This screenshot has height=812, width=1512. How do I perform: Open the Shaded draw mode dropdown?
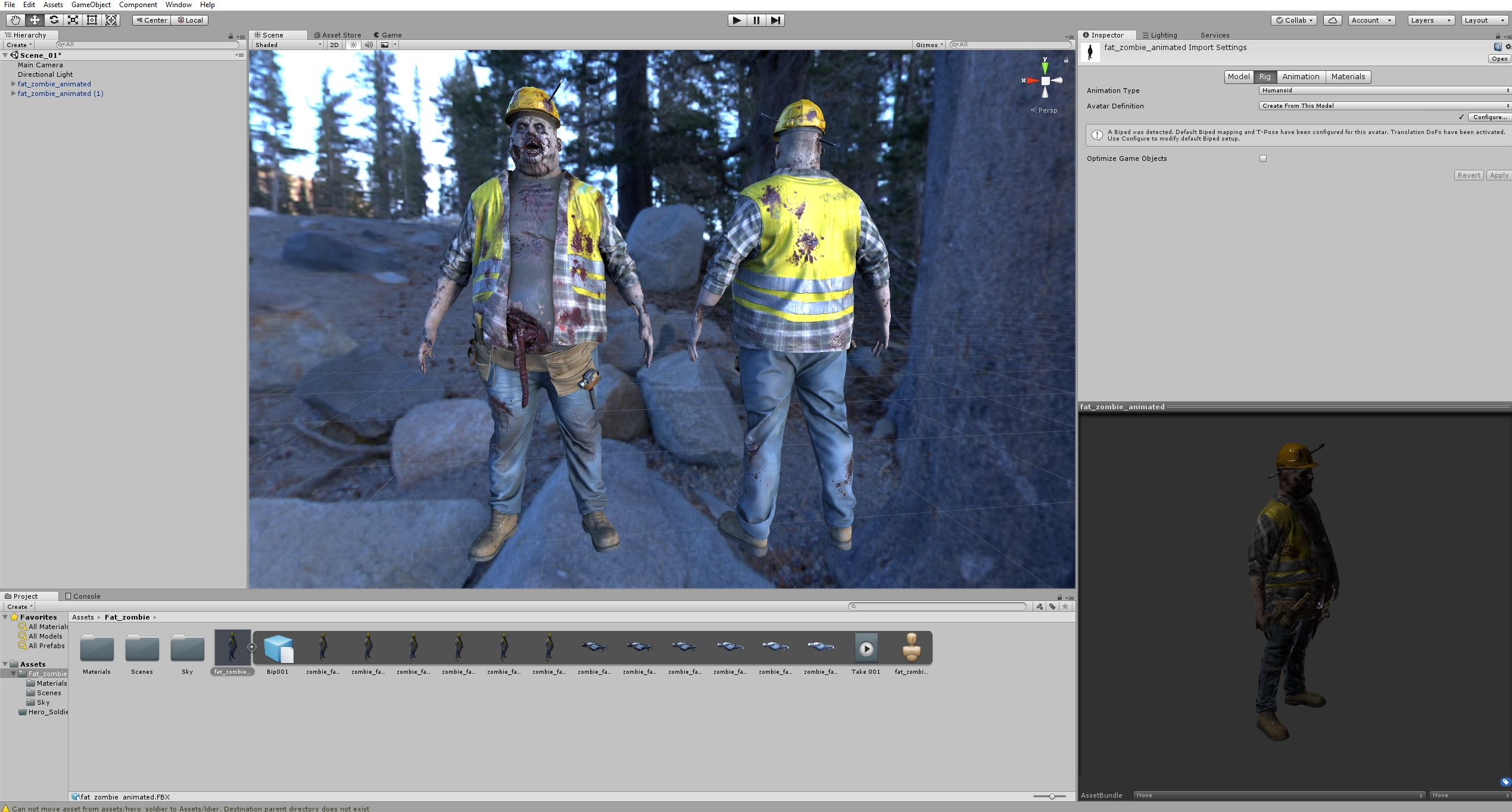288,45
